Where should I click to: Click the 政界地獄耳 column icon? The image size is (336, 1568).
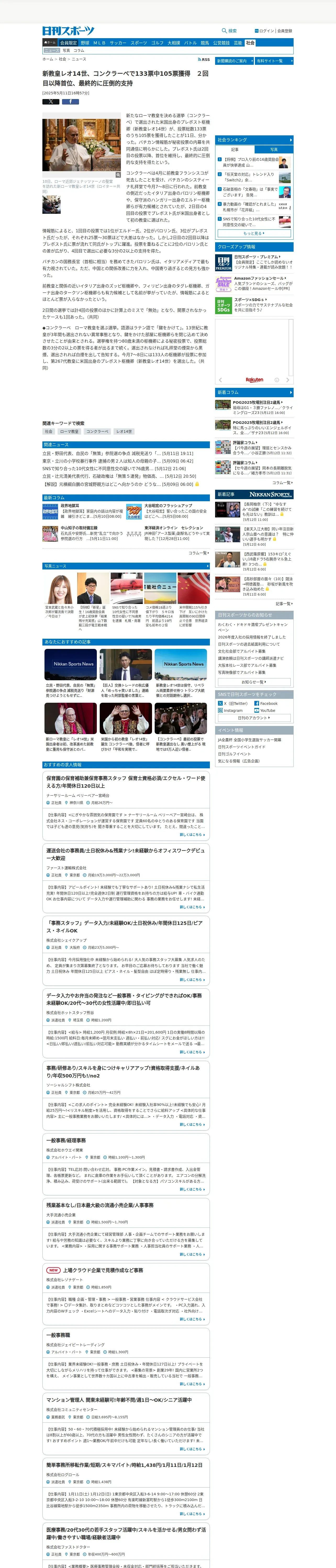pos(50,512)
